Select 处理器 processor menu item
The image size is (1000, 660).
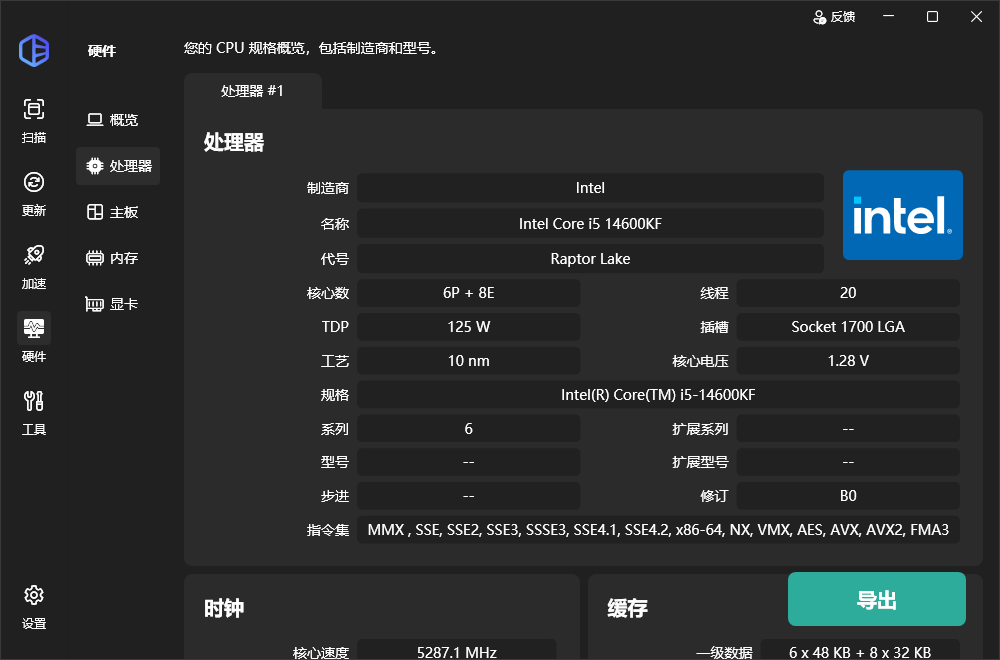click(x=118, y=166)
